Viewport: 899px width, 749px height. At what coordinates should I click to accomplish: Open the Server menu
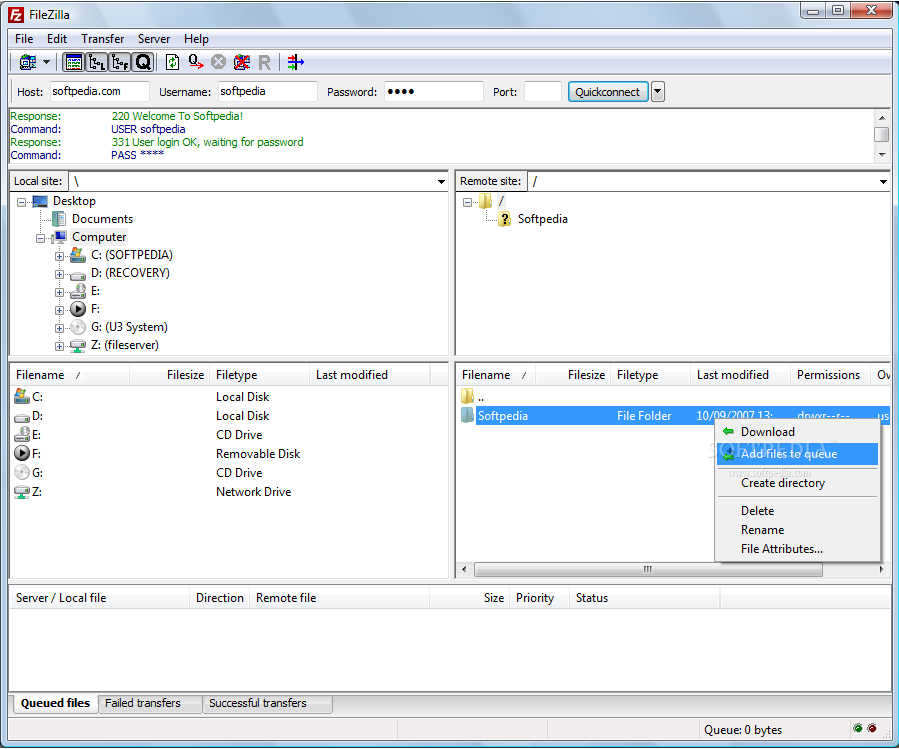click(154, 39)
